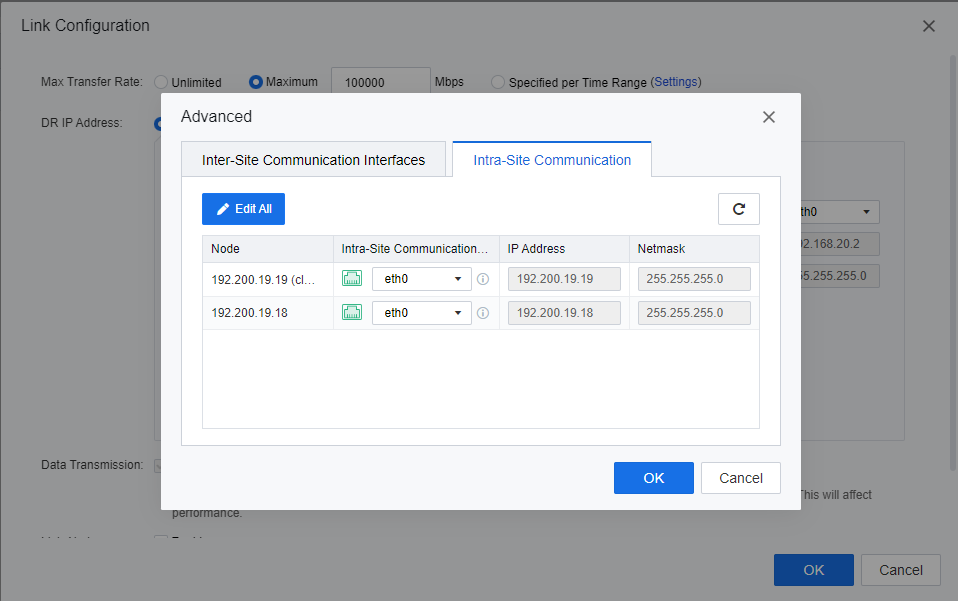
Task: Click the Max Transfer Rate Mbps field
Action: 380,83
